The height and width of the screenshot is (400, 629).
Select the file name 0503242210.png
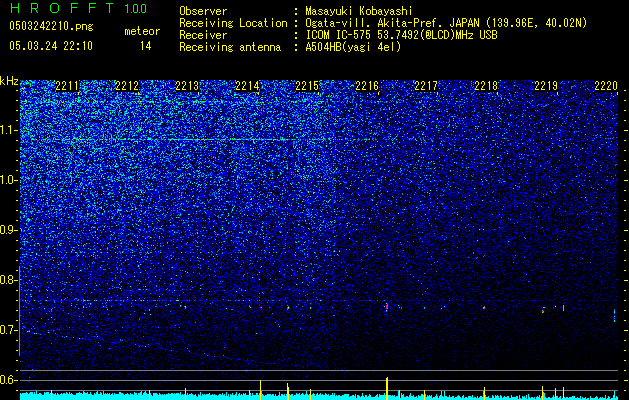(51, 26)
